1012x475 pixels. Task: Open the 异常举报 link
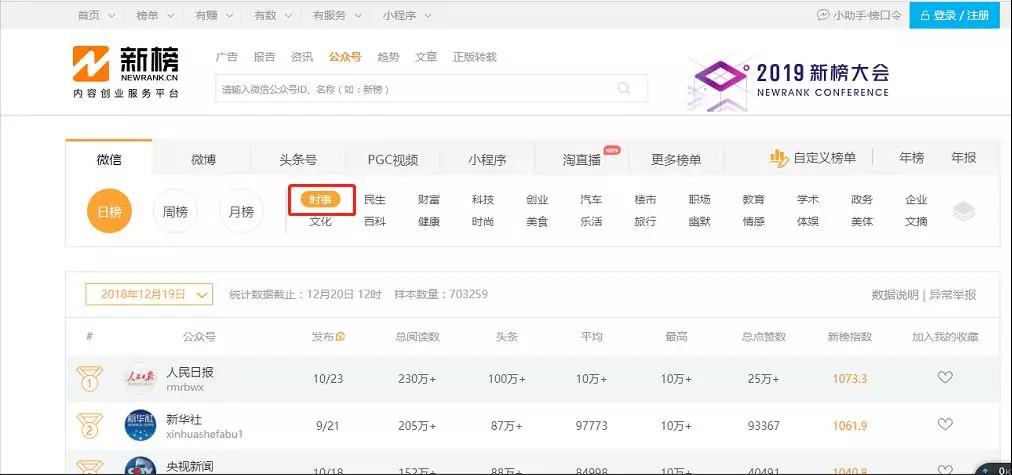(x=953, y=295)
